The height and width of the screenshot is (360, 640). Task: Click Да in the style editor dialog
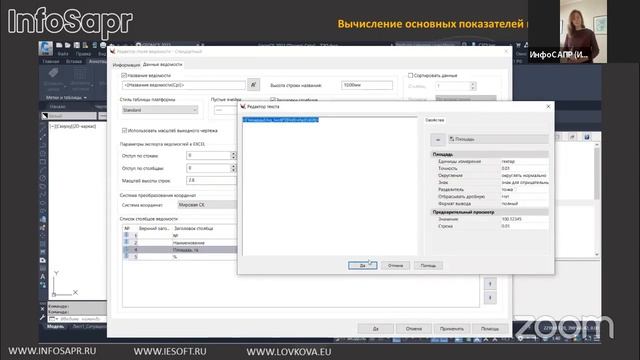[376, 329]
